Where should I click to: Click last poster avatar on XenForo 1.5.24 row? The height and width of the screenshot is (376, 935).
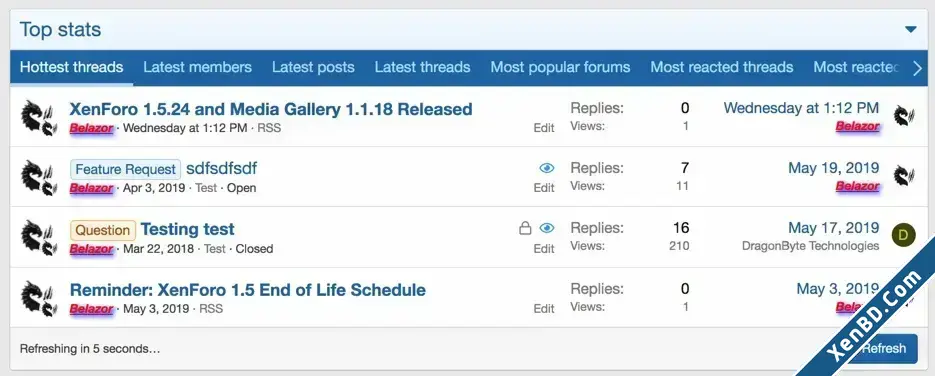[x=904, y=116]
